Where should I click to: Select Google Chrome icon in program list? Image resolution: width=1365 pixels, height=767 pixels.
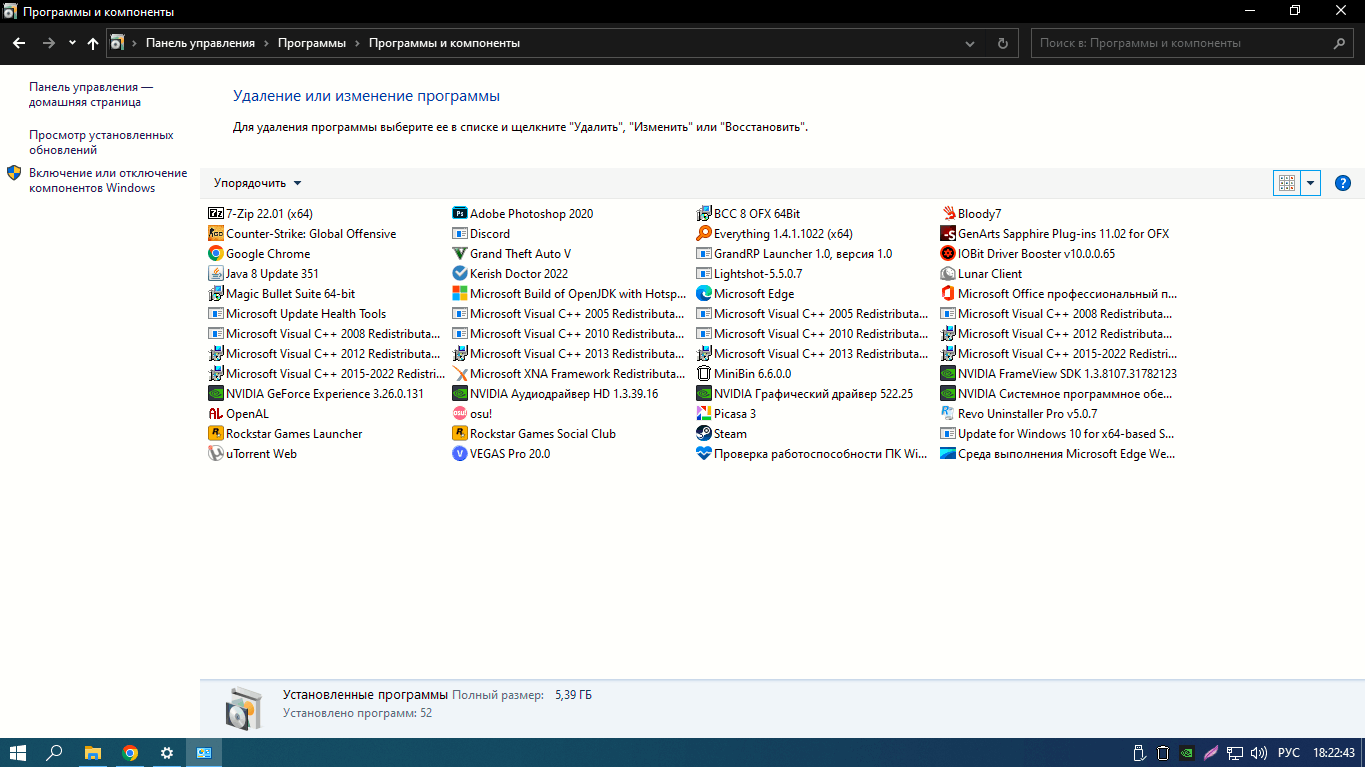click(x=215, y=254)
